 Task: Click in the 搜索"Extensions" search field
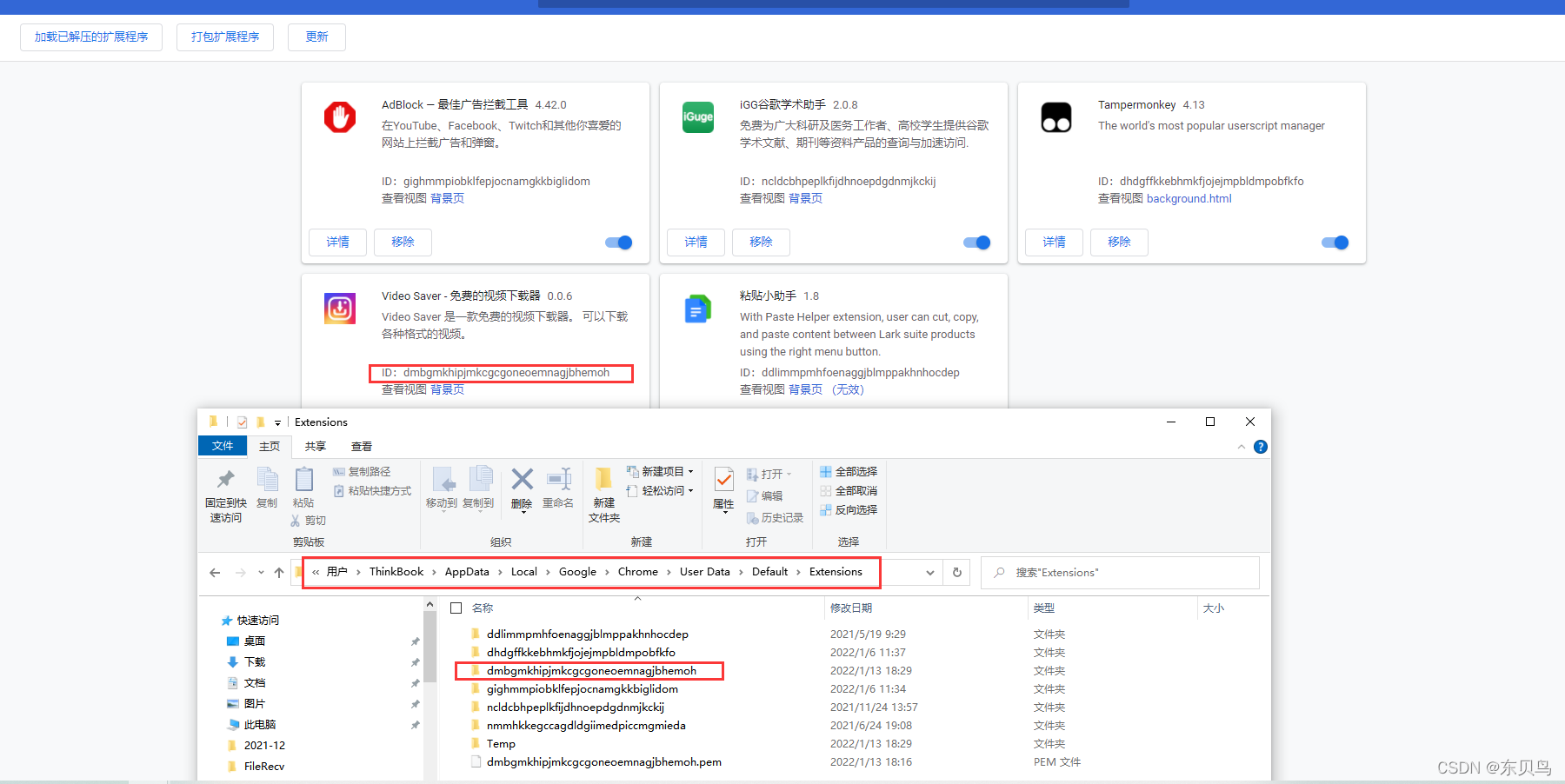click(1120, 572)
